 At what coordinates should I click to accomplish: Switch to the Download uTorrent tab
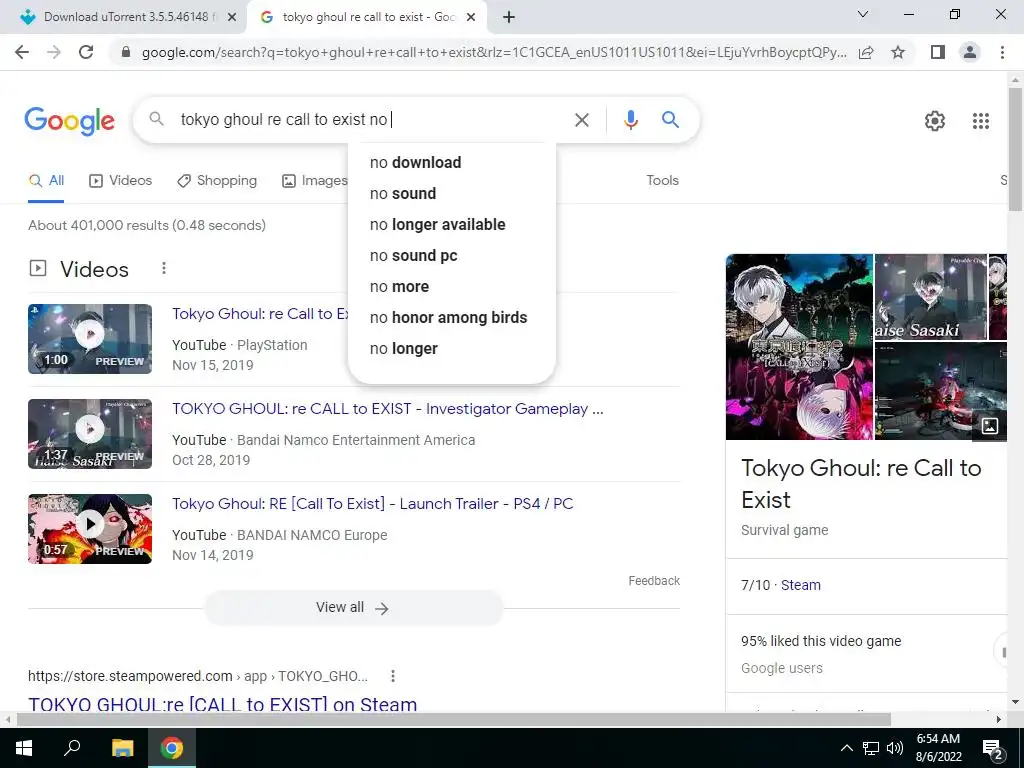point(124,17)
